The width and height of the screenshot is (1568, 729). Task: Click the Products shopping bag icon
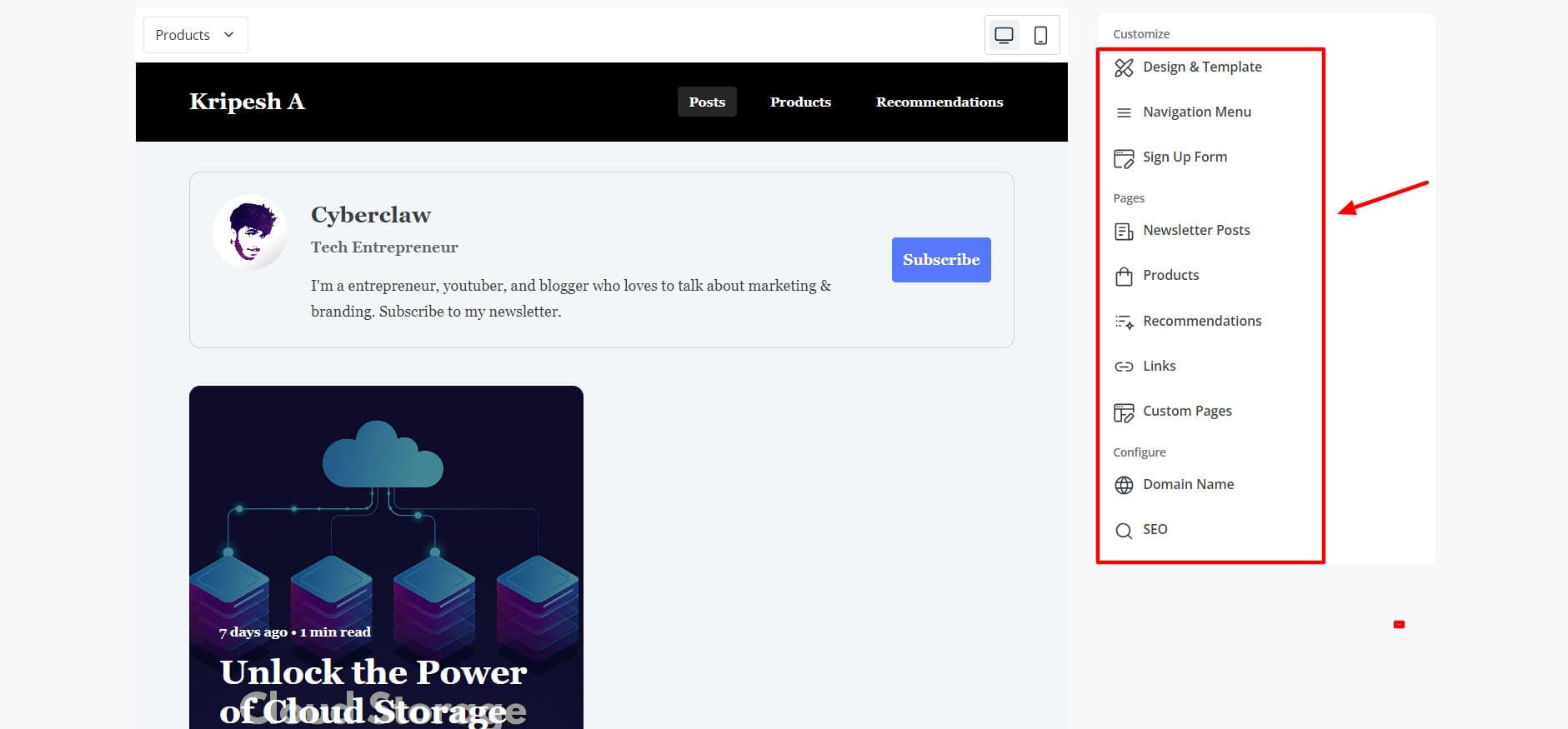pos(1124,277)
